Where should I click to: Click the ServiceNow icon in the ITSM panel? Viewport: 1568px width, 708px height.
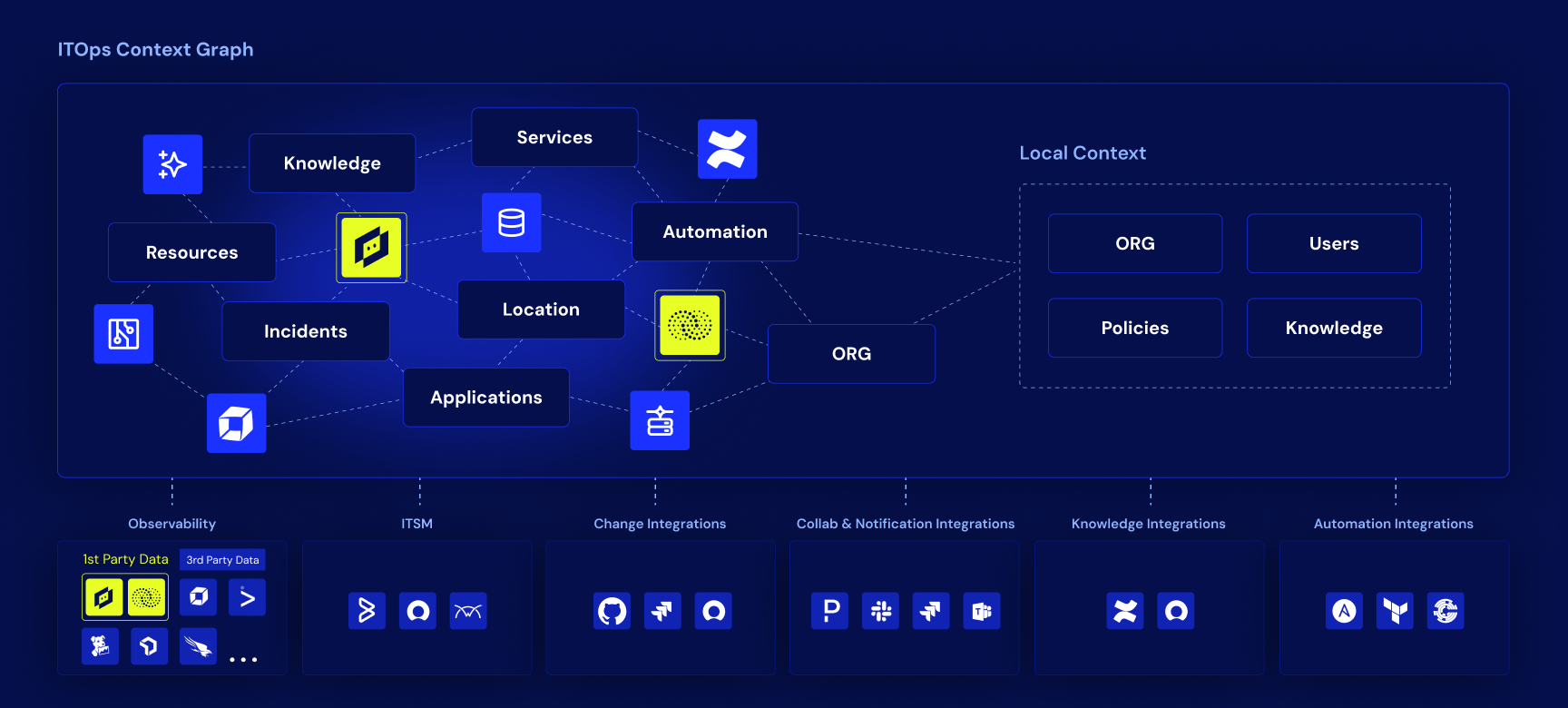click(417, 611)
